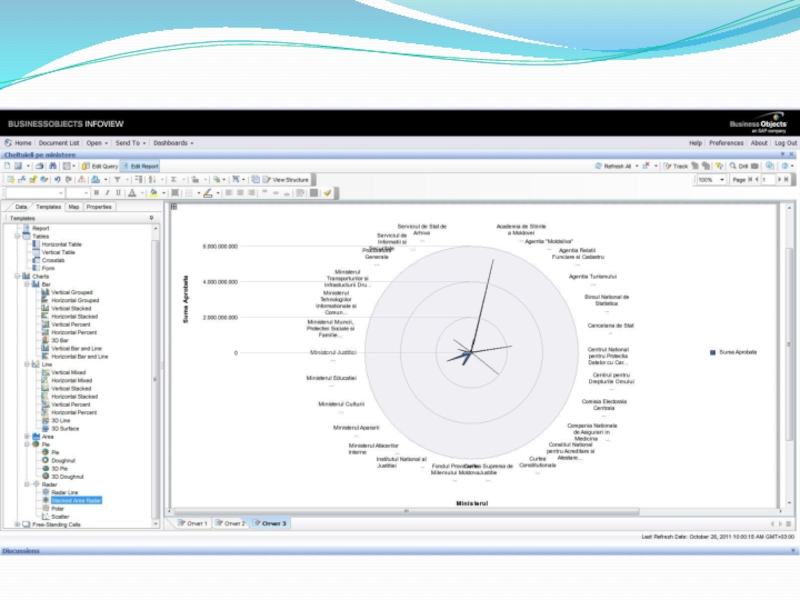Image resolution: width=800 pixels, height=600 pixels.
Task: Open the Send To menu
Action: (x=129, y=143)
